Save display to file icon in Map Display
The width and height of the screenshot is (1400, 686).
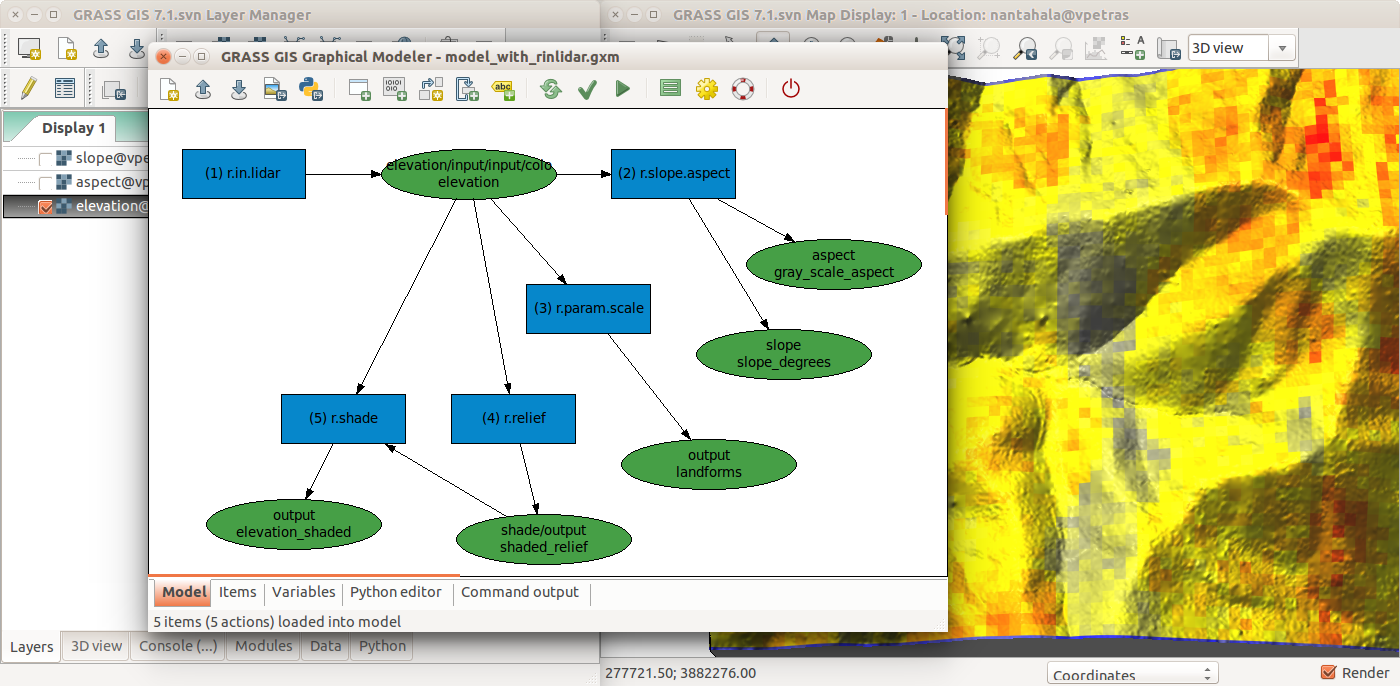pyautogui.click(x=1167, y=48)
